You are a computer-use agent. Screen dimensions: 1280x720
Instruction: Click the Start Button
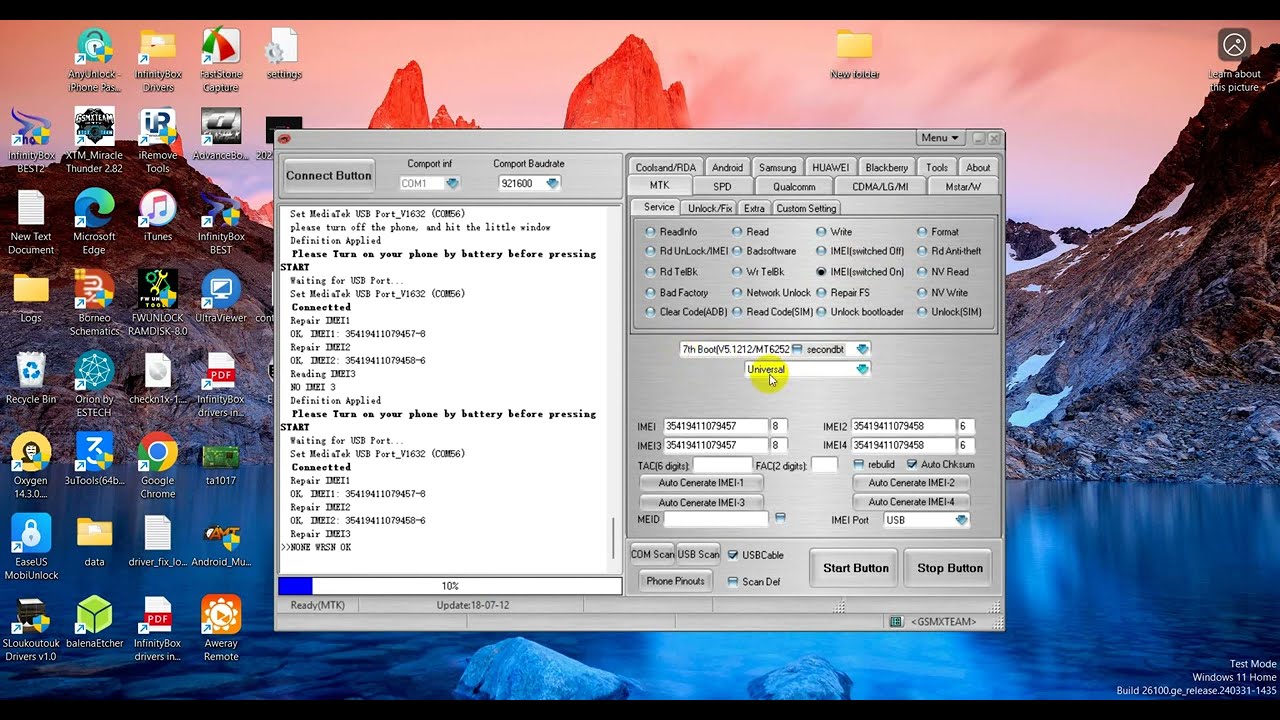[x=856, y=568]
